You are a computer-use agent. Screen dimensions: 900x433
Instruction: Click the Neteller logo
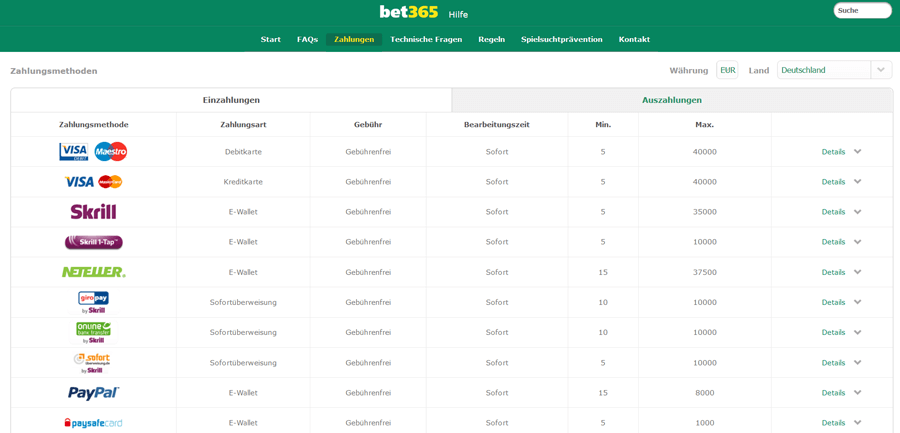(x=94, y=272)
